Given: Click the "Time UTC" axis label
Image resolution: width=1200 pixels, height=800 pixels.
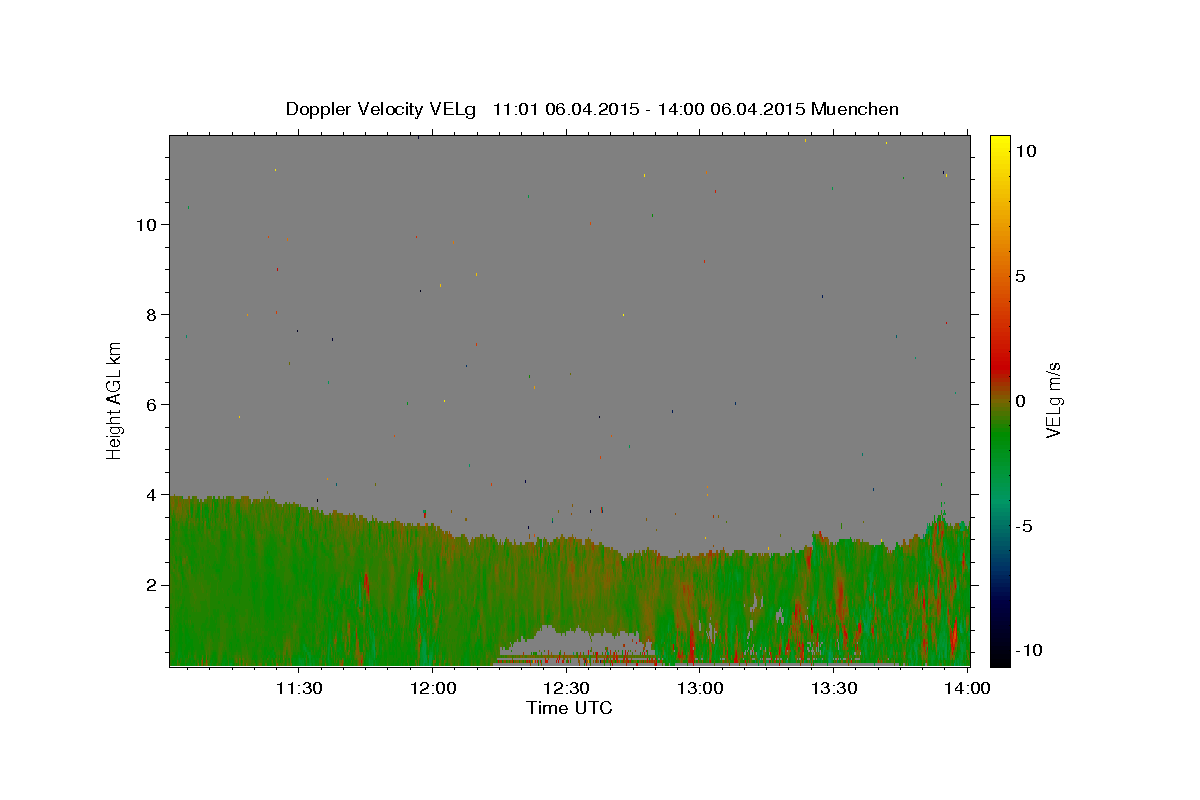Looking at the screenshot, I should click(569, 708).
